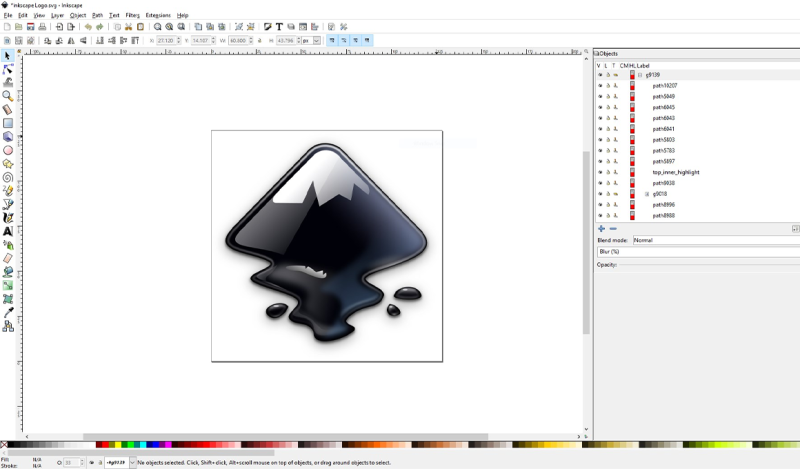Screen dimensions: 800x469
Task: Click the red highlight color of path6041
Action: [x=632, y=129]
